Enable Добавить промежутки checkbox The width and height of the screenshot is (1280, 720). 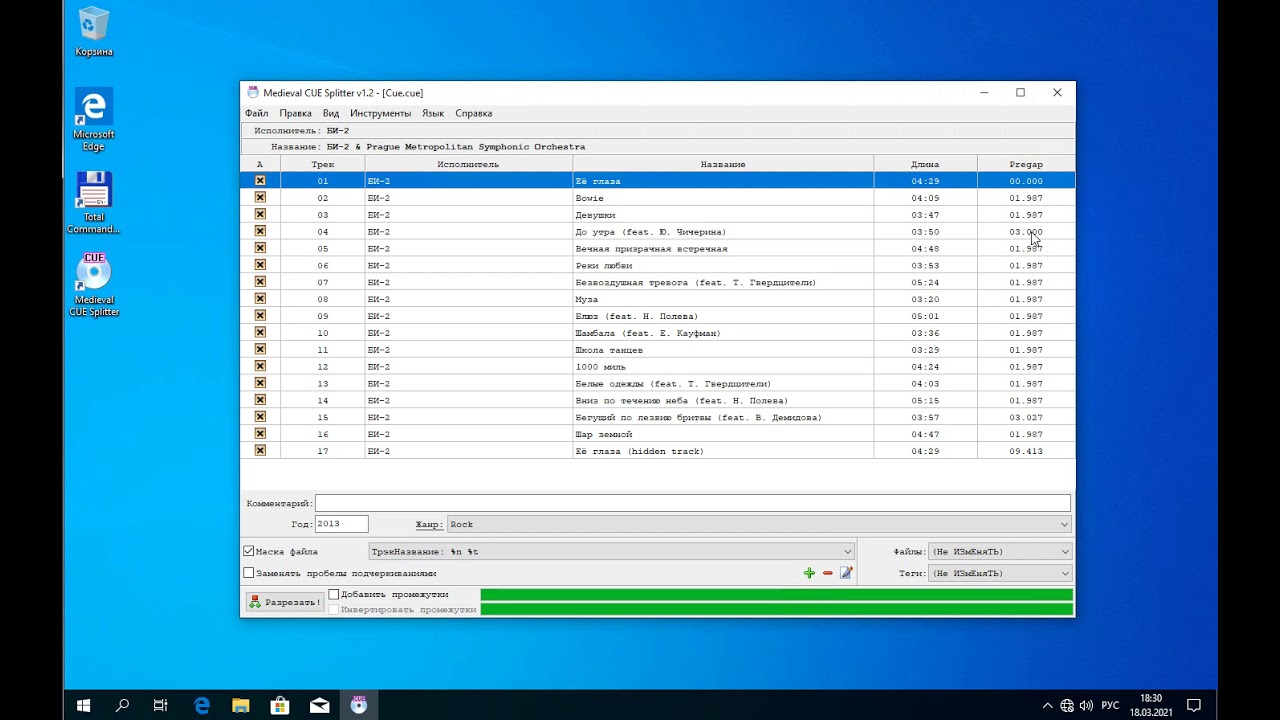334,594
